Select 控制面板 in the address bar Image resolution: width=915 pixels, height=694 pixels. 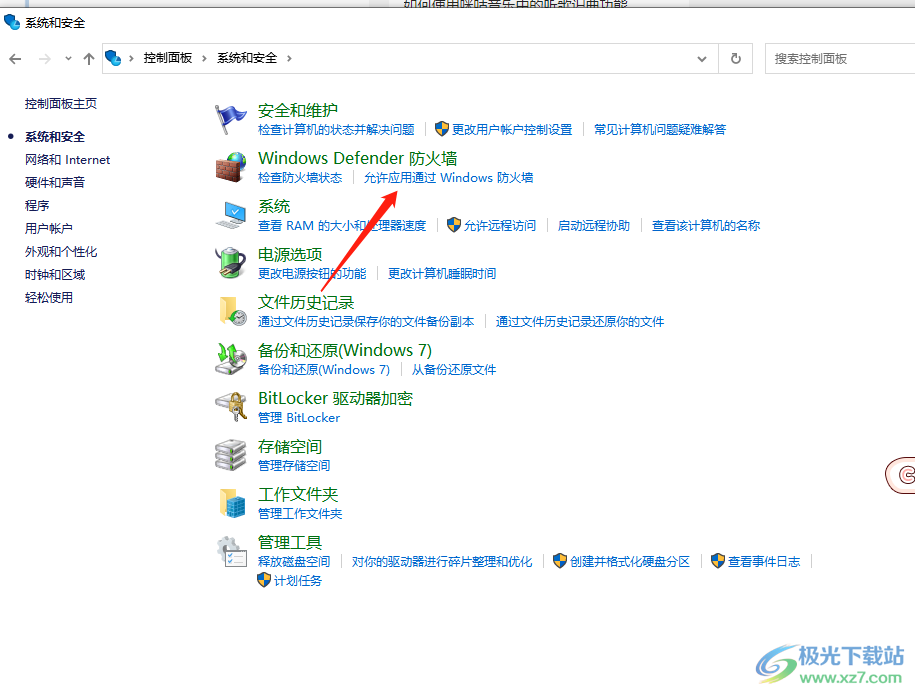168,58
